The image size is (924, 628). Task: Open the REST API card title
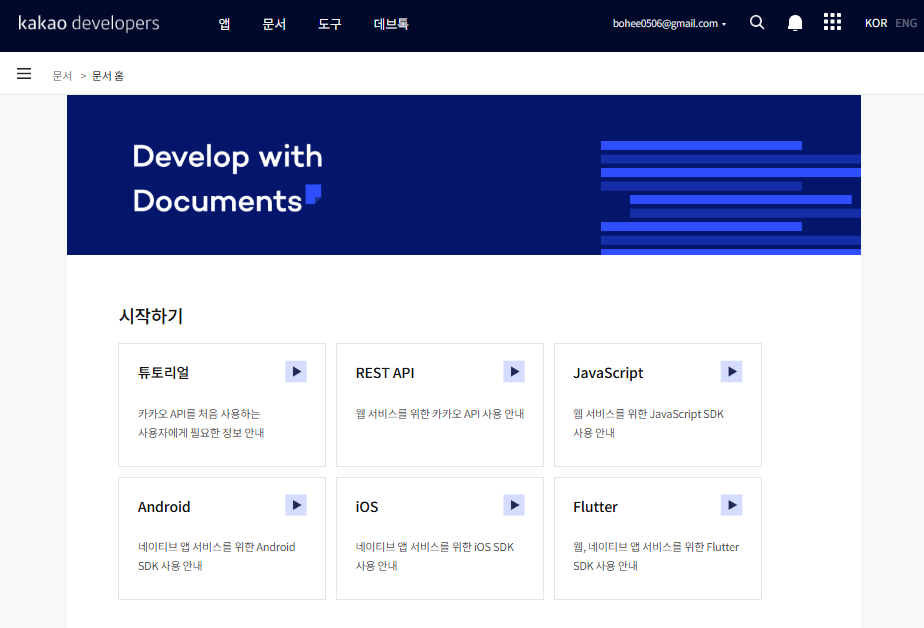[385, 373]
